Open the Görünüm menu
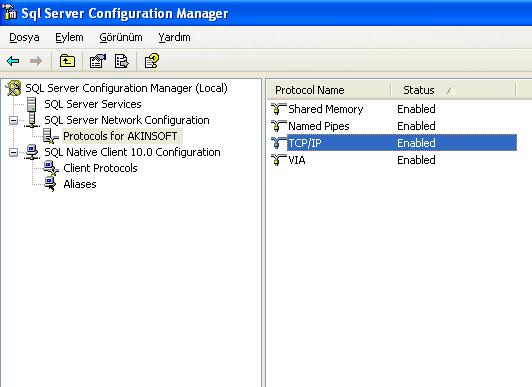Screen dimensions: 532x387 tap(121, 37)
